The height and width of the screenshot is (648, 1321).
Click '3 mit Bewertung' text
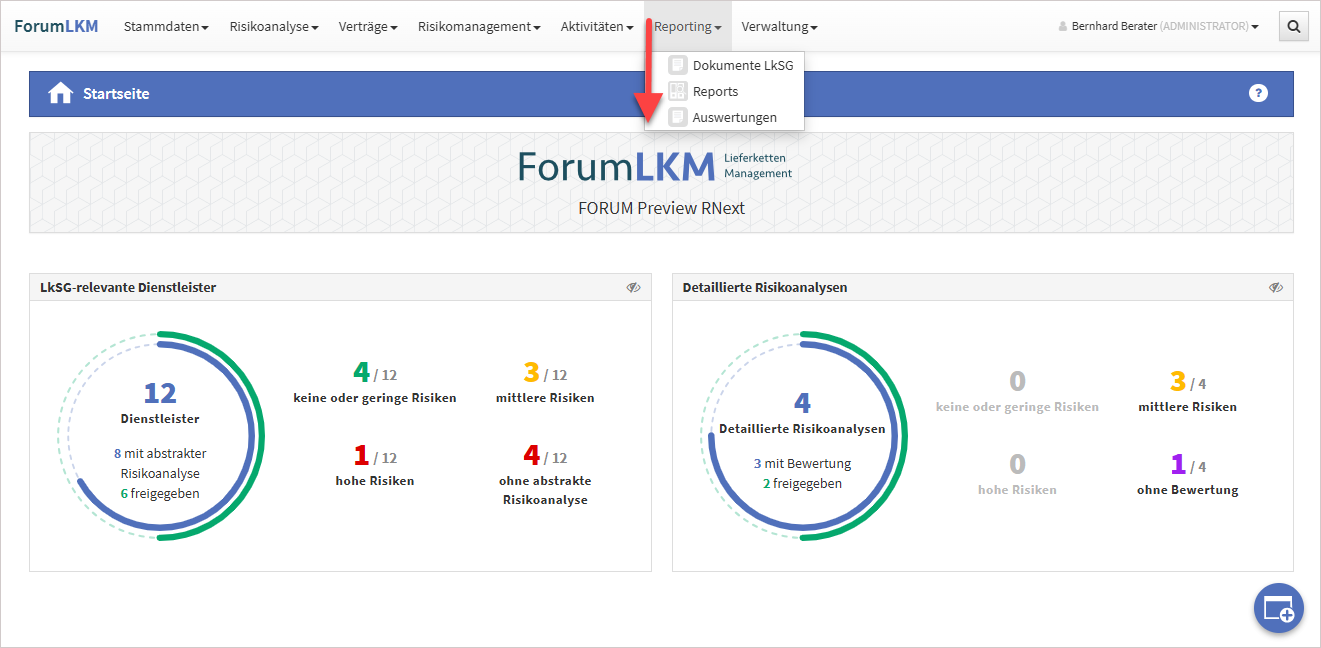tap(802, 463)
